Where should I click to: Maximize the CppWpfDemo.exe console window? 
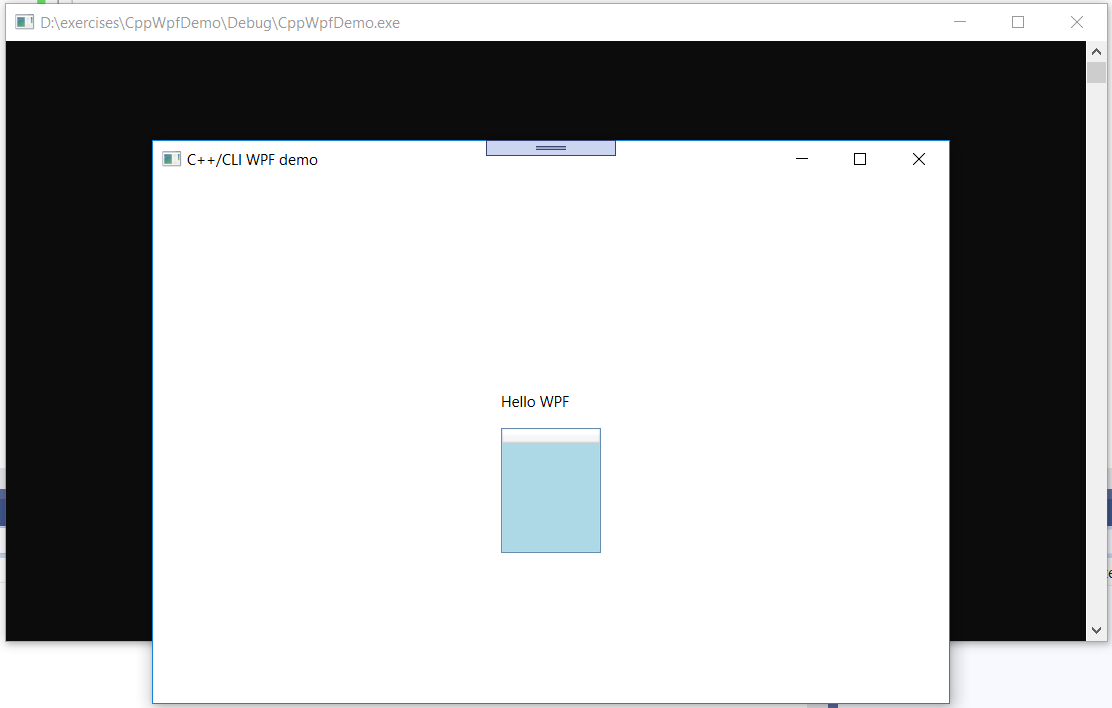click(x=1018, y=22)
